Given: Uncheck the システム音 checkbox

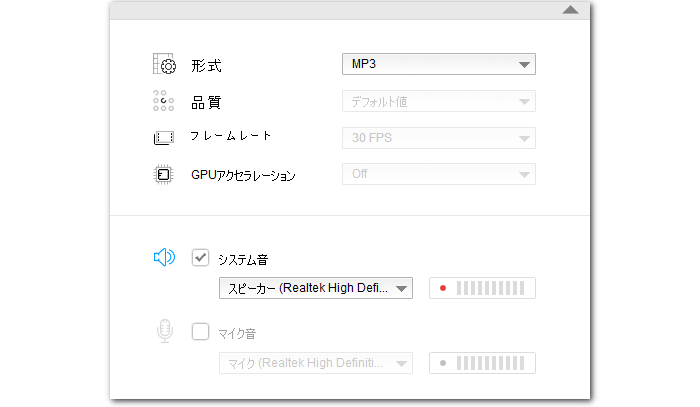Looking at the screenshot, I should coord(200,258).
